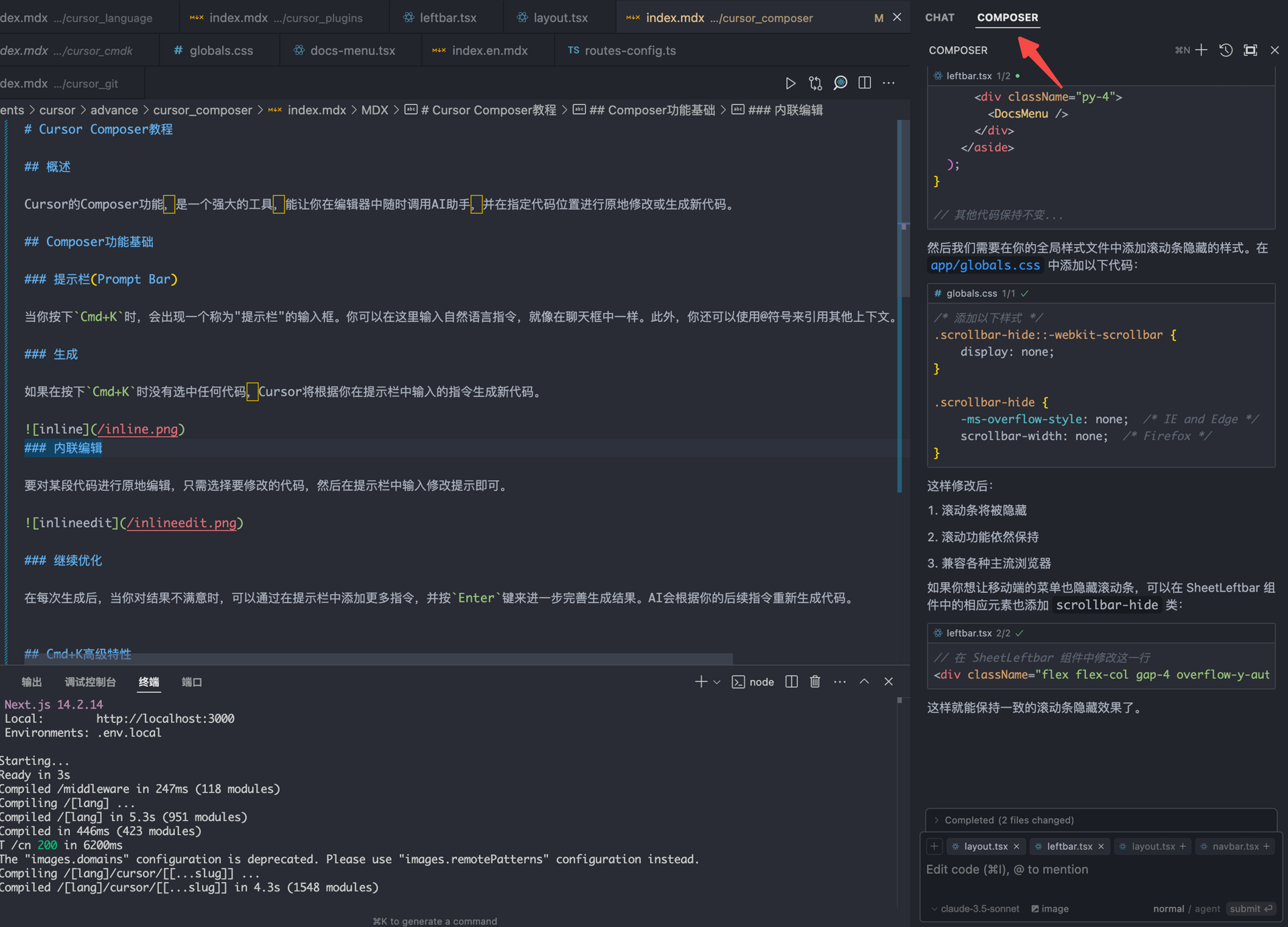
Task: Kill the terminal with trash icon
Action: pos(815,681)
